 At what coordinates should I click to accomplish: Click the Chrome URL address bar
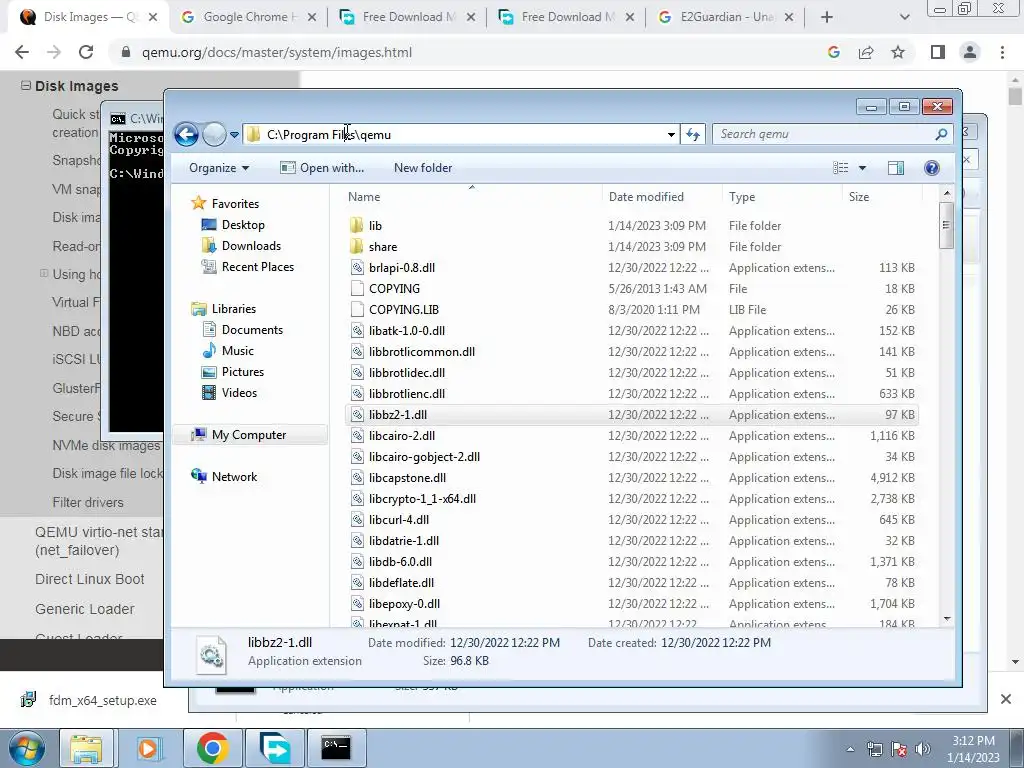[470, 52]
